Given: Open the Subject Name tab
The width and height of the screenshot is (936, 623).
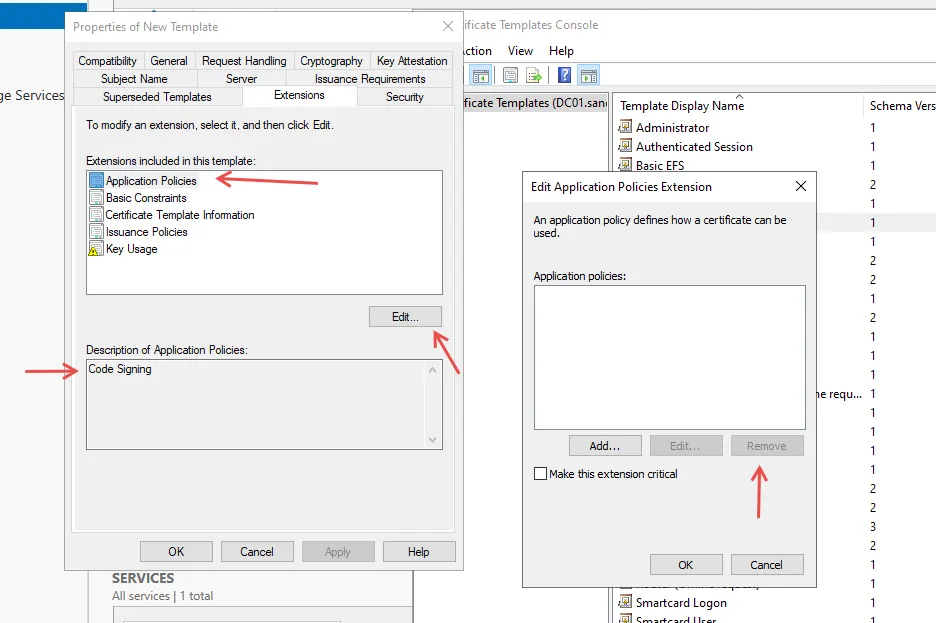Looking at the screenshot, I should pos(134,79).
